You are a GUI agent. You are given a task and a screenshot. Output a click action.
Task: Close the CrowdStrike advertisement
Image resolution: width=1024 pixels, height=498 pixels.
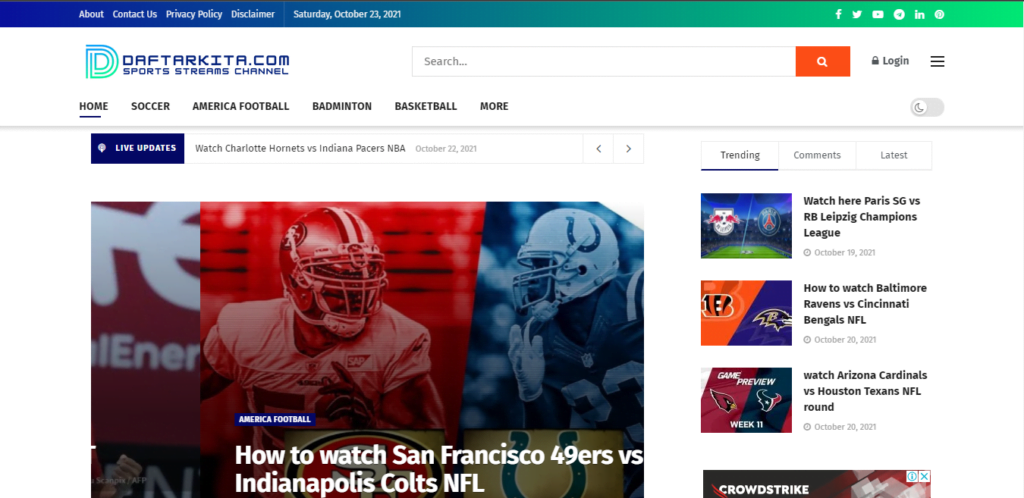point(925,476)
